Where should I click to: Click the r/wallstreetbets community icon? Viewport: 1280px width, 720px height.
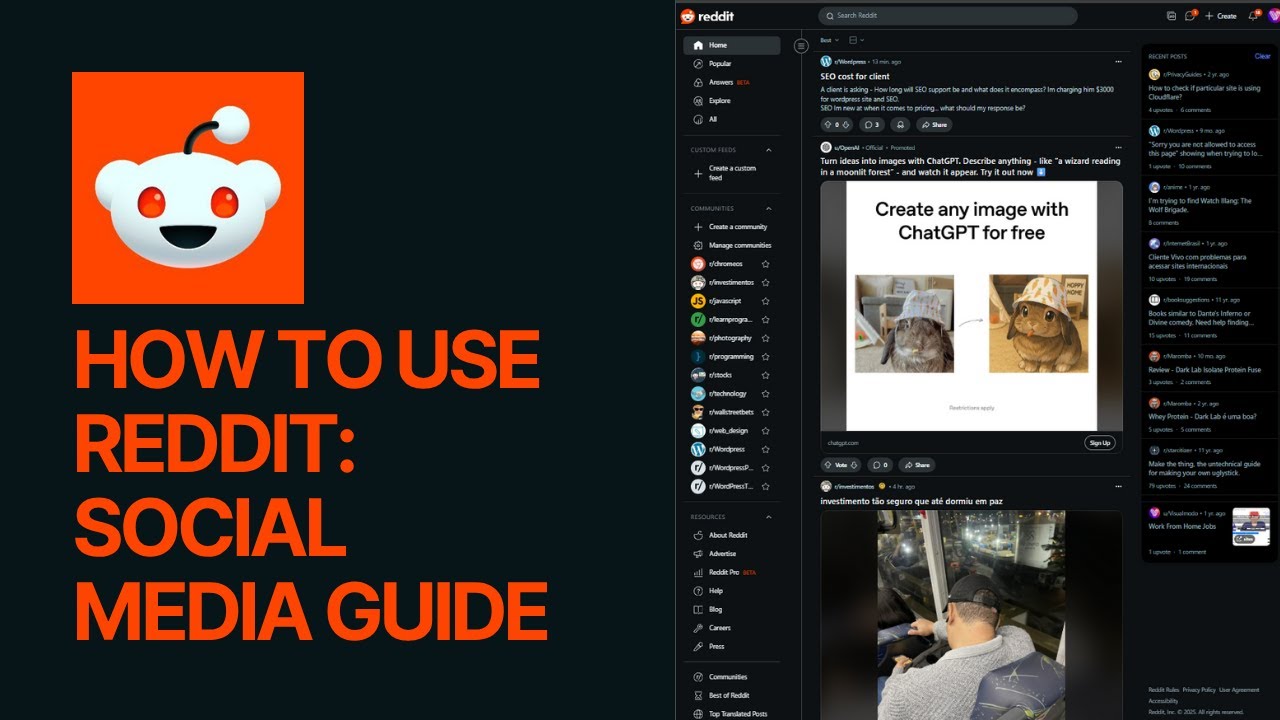pyautogui.click(x=698, y=412)
